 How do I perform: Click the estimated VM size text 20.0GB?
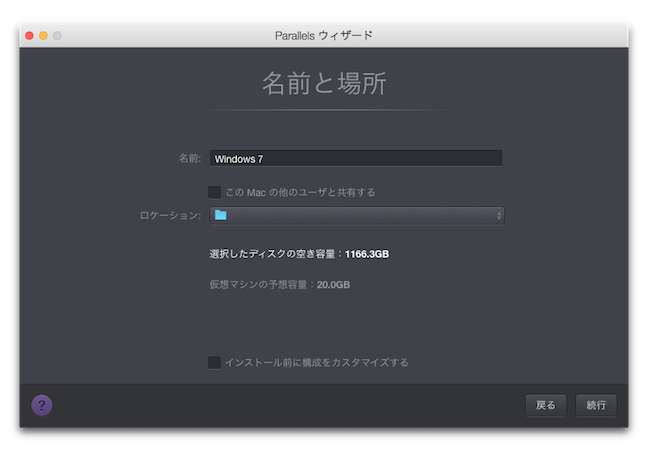[334, 285]
